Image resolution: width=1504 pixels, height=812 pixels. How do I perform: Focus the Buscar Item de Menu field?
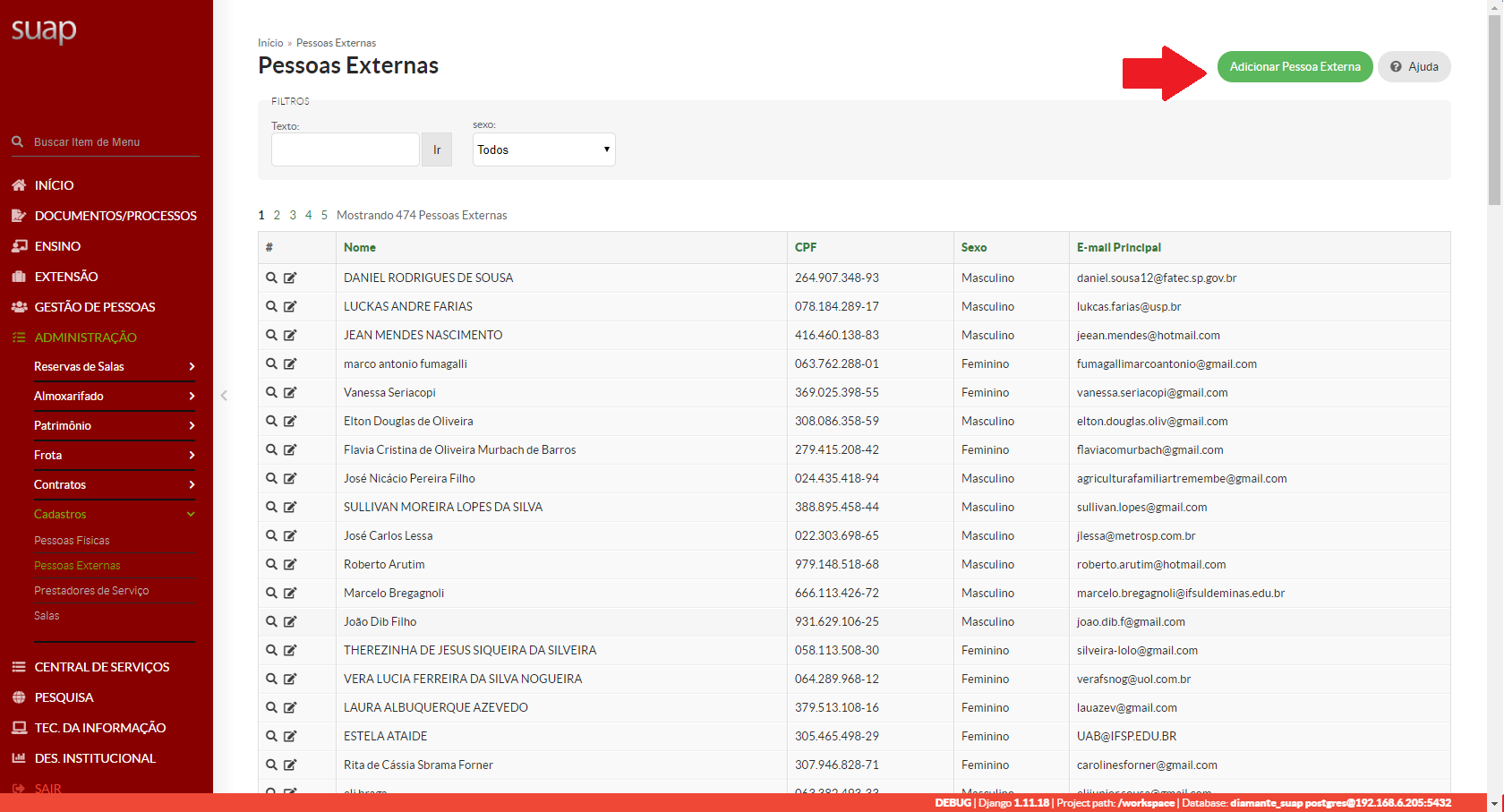click(115, 142)
